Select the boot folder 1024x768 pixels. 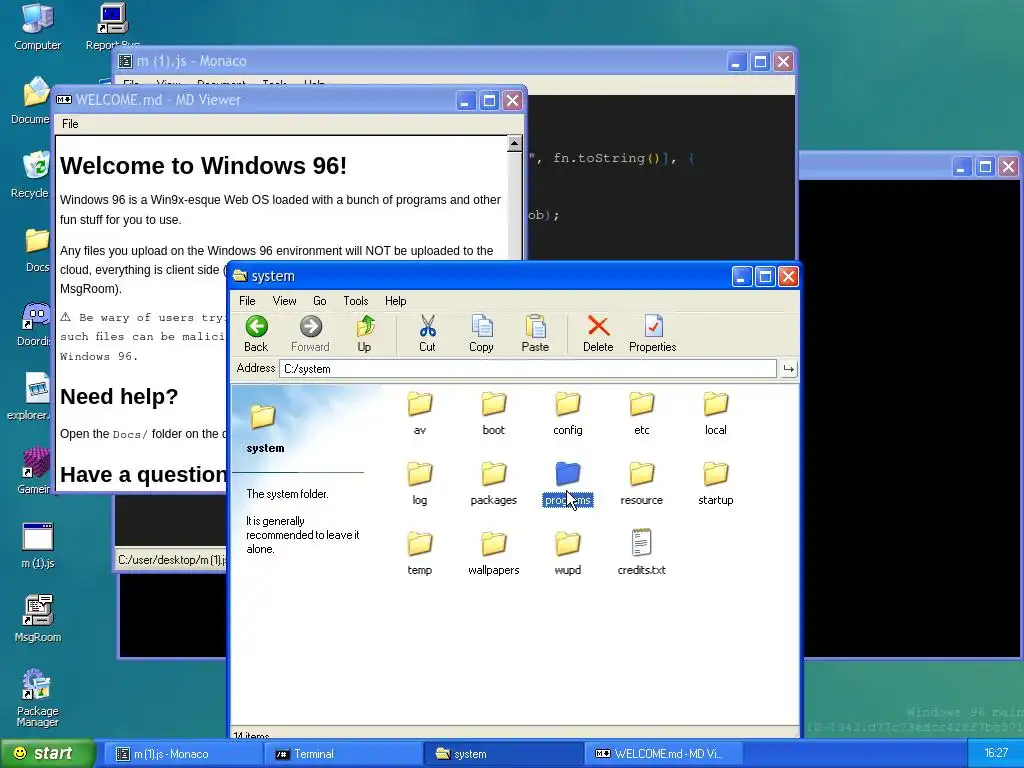click(494, 413)
